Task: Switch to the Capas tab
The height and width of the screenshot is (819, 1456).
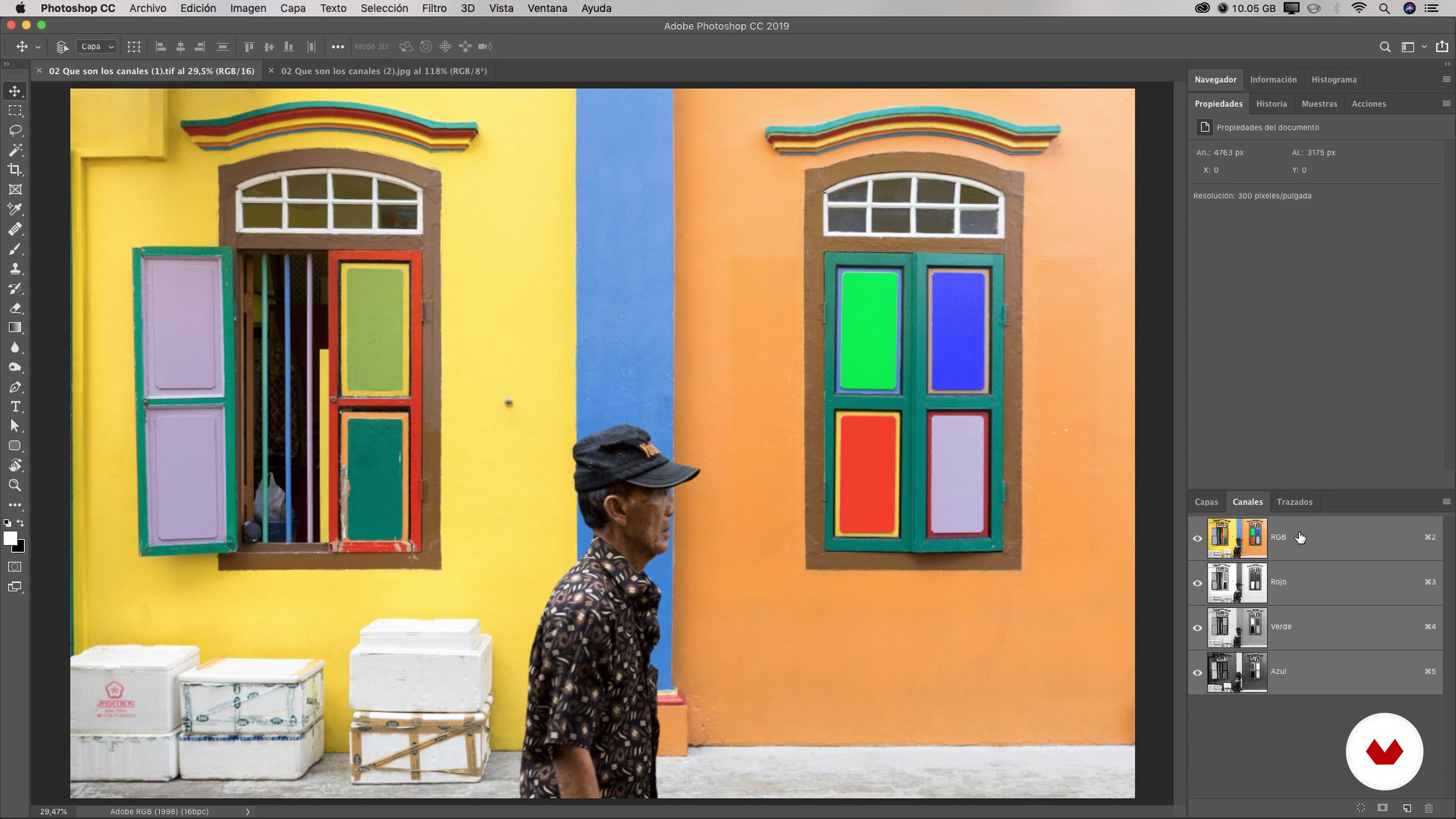Action: click(1206, 502)
